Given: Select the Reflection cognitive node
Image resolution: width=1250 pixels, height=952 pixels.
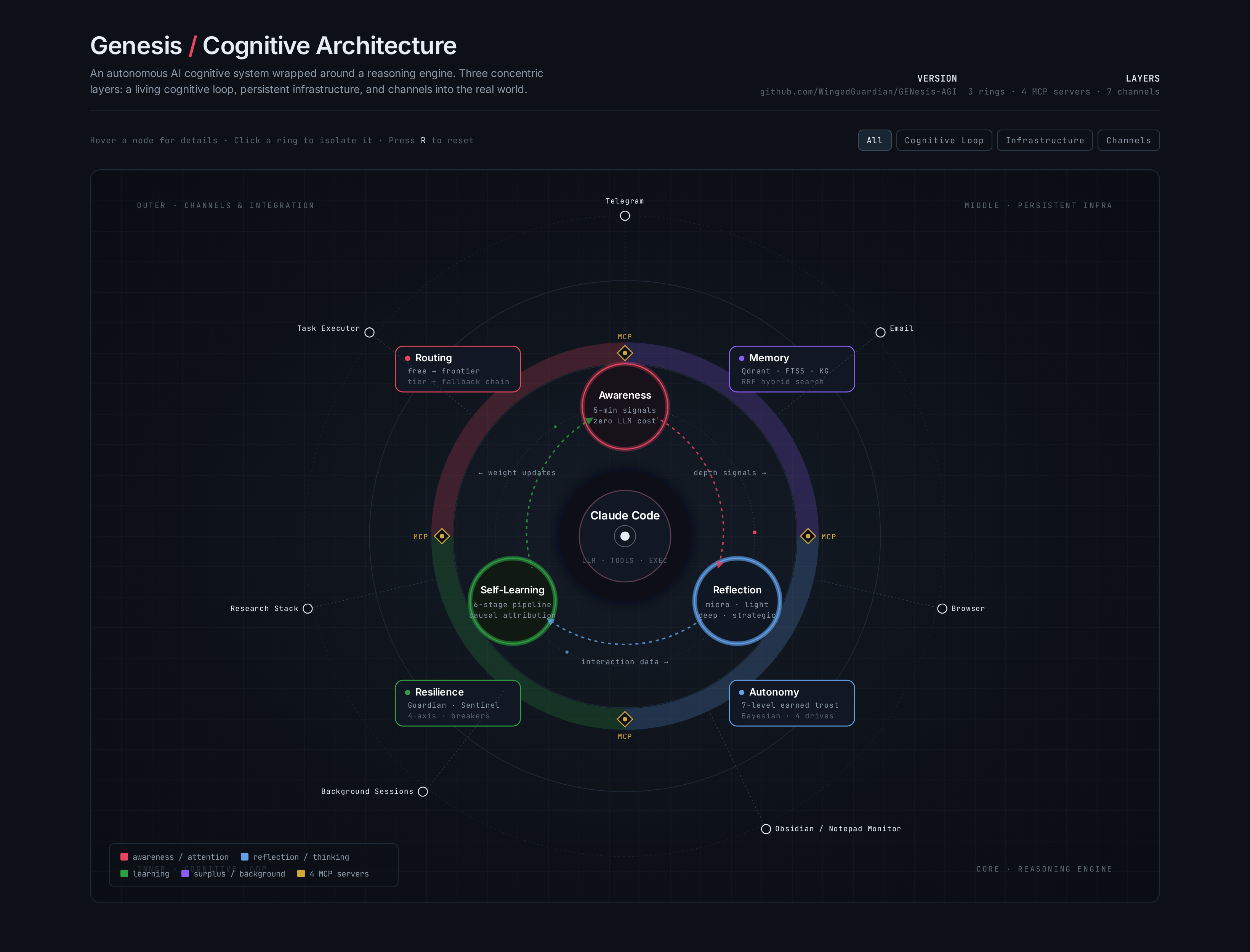Looking at the screenshot, I should 737,601.
